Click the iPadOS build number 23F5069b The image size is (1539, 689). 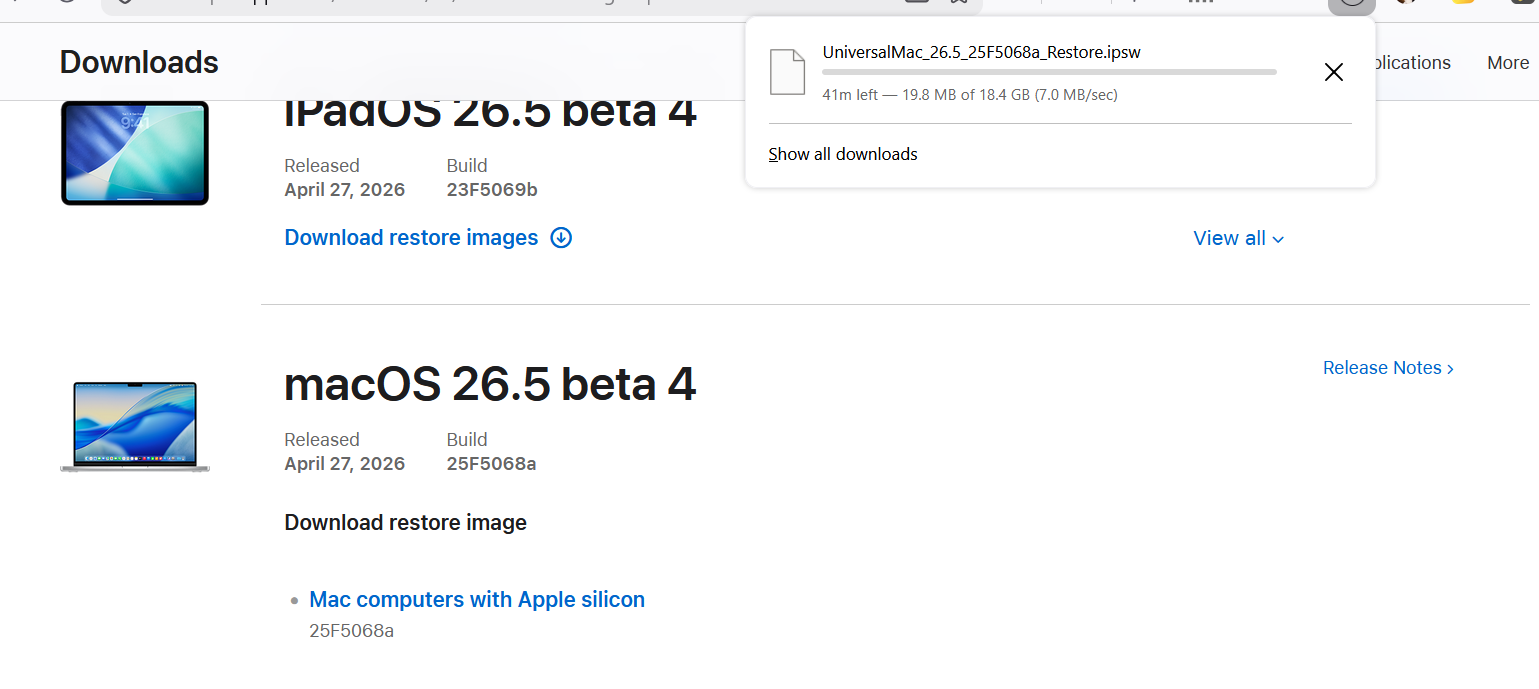(x=492, y=190)
